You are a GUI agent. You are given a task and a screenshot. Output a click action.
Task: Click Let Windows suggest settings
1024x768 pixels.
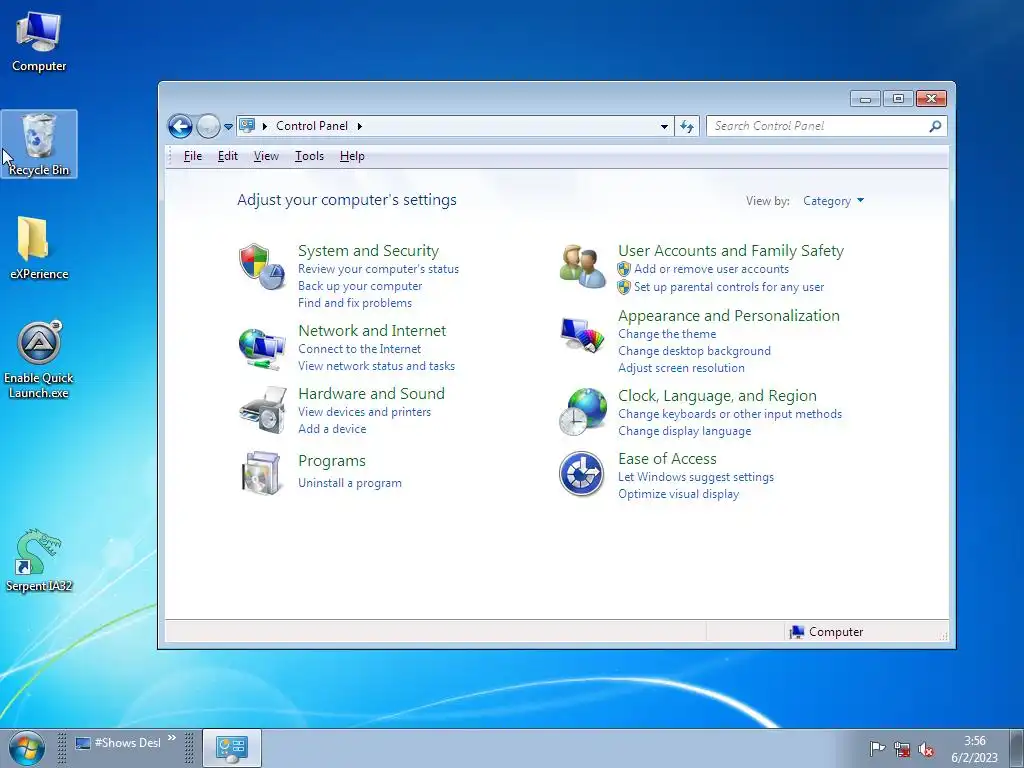pos(696,477)
